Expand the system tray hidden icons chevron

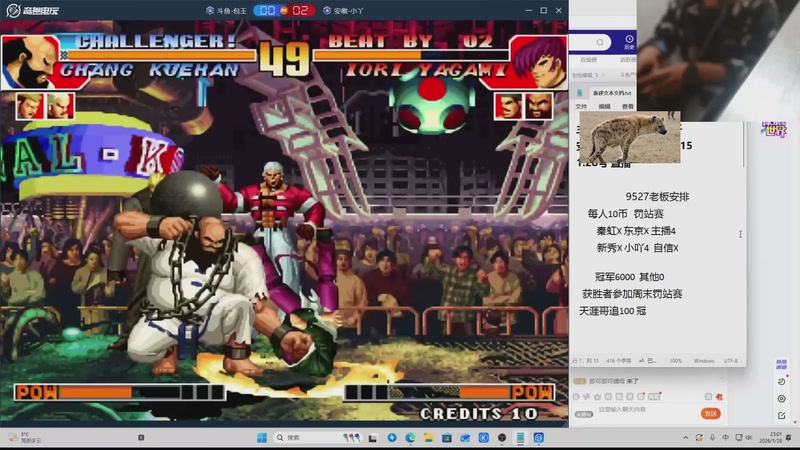[x=686, y=438]
